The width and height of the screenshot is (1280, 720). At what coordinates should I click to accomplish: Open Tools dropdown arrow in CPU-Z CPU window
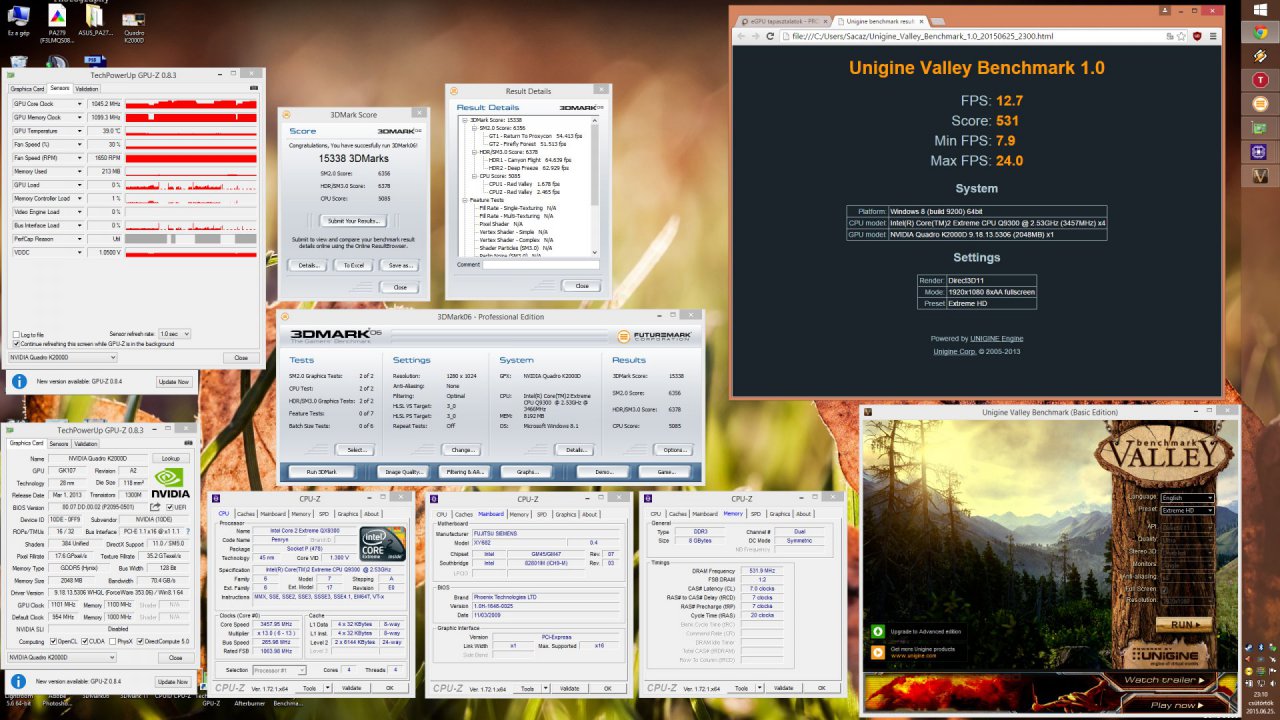coord(327,687)
